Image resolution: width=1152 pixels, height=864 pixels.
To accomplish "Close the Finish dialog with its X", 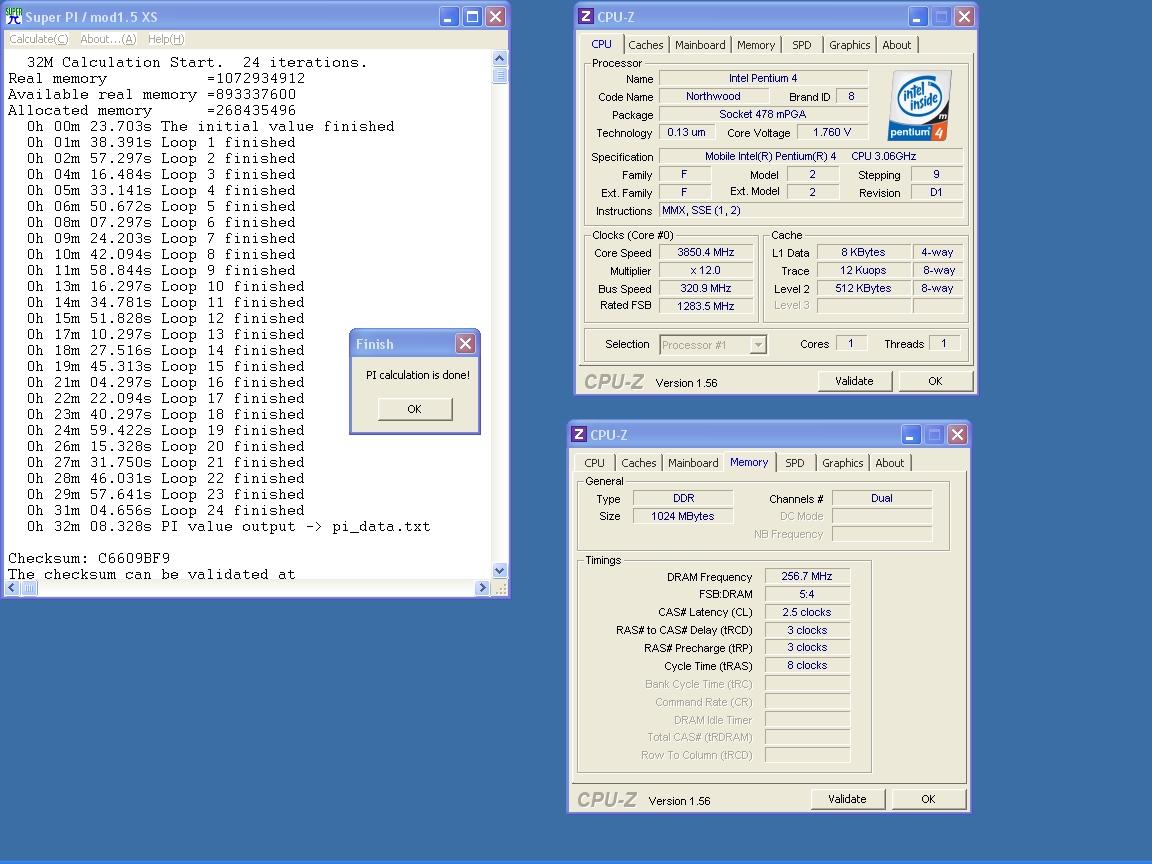I will pyautogui.click(x=465, y=344).
